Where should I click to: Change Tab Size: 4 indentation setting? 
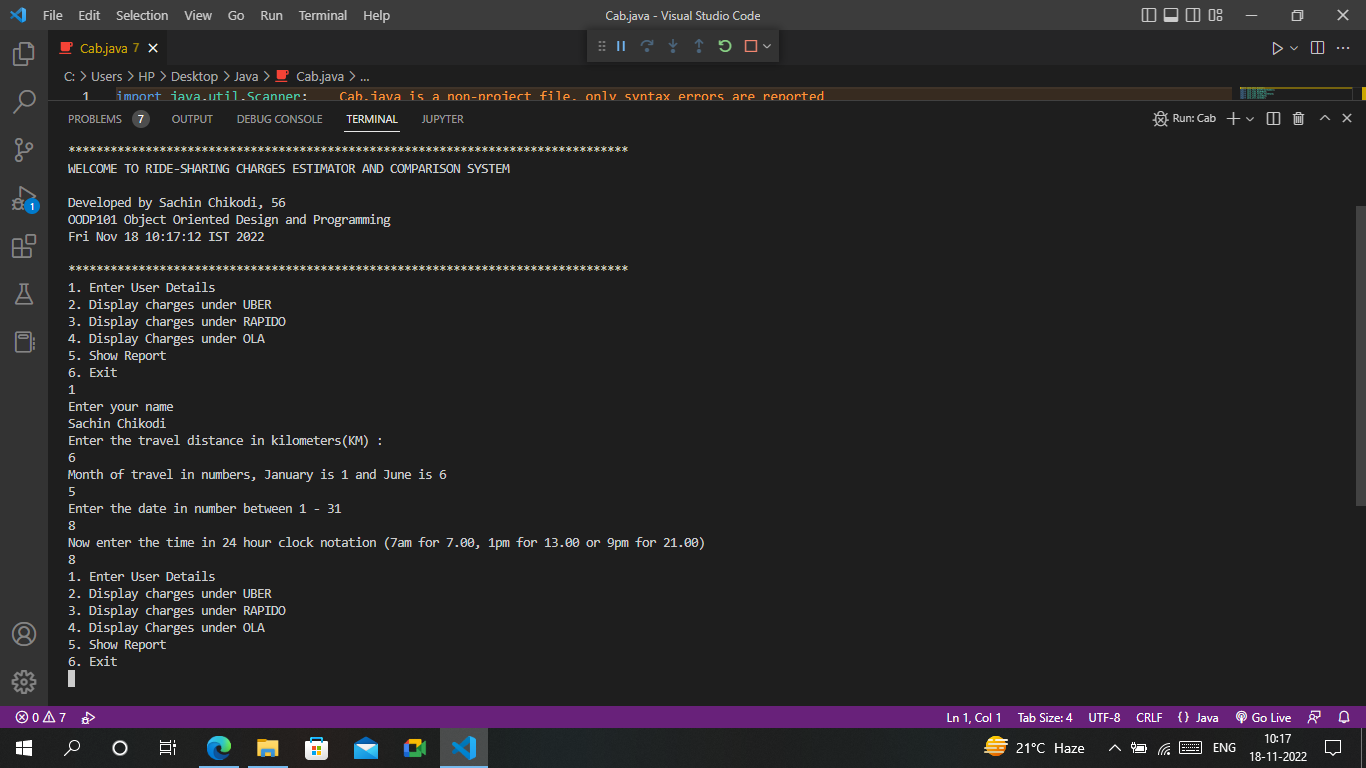1045,717
